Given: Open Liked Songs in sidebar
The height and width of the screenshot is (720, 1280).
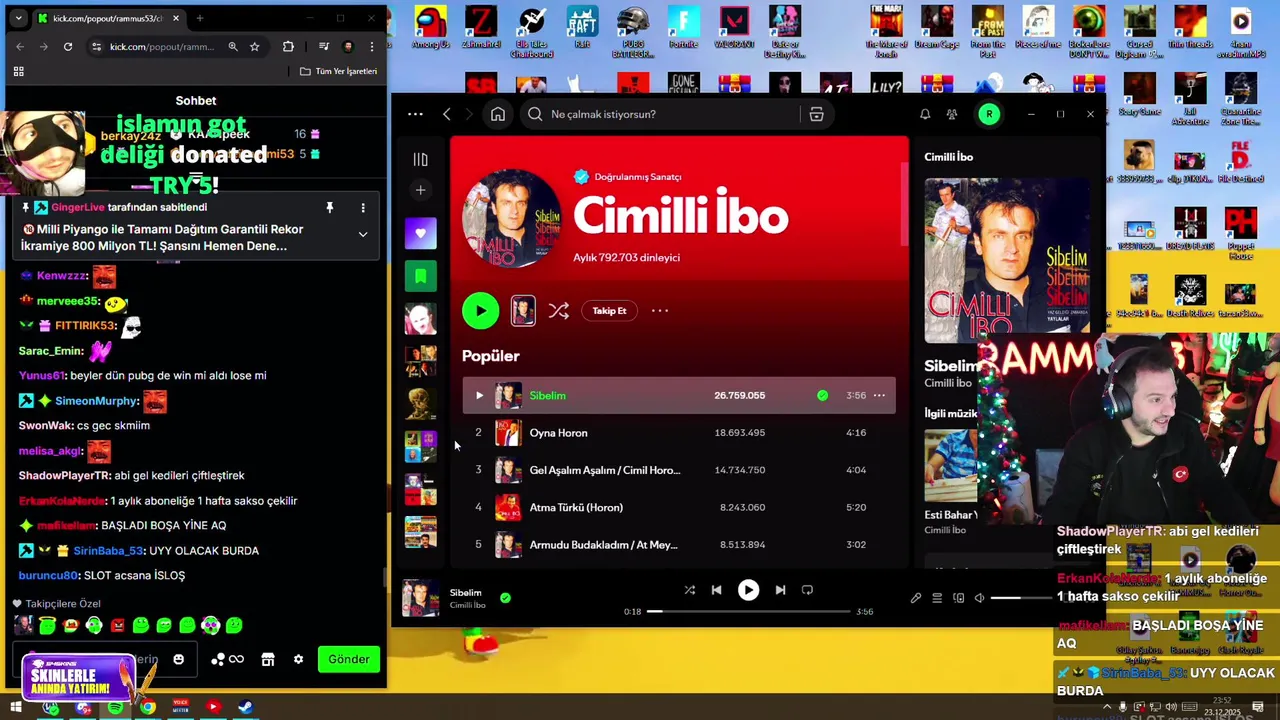Looking at the screenshot, I should pyautogui.click(x=420, y=233).
